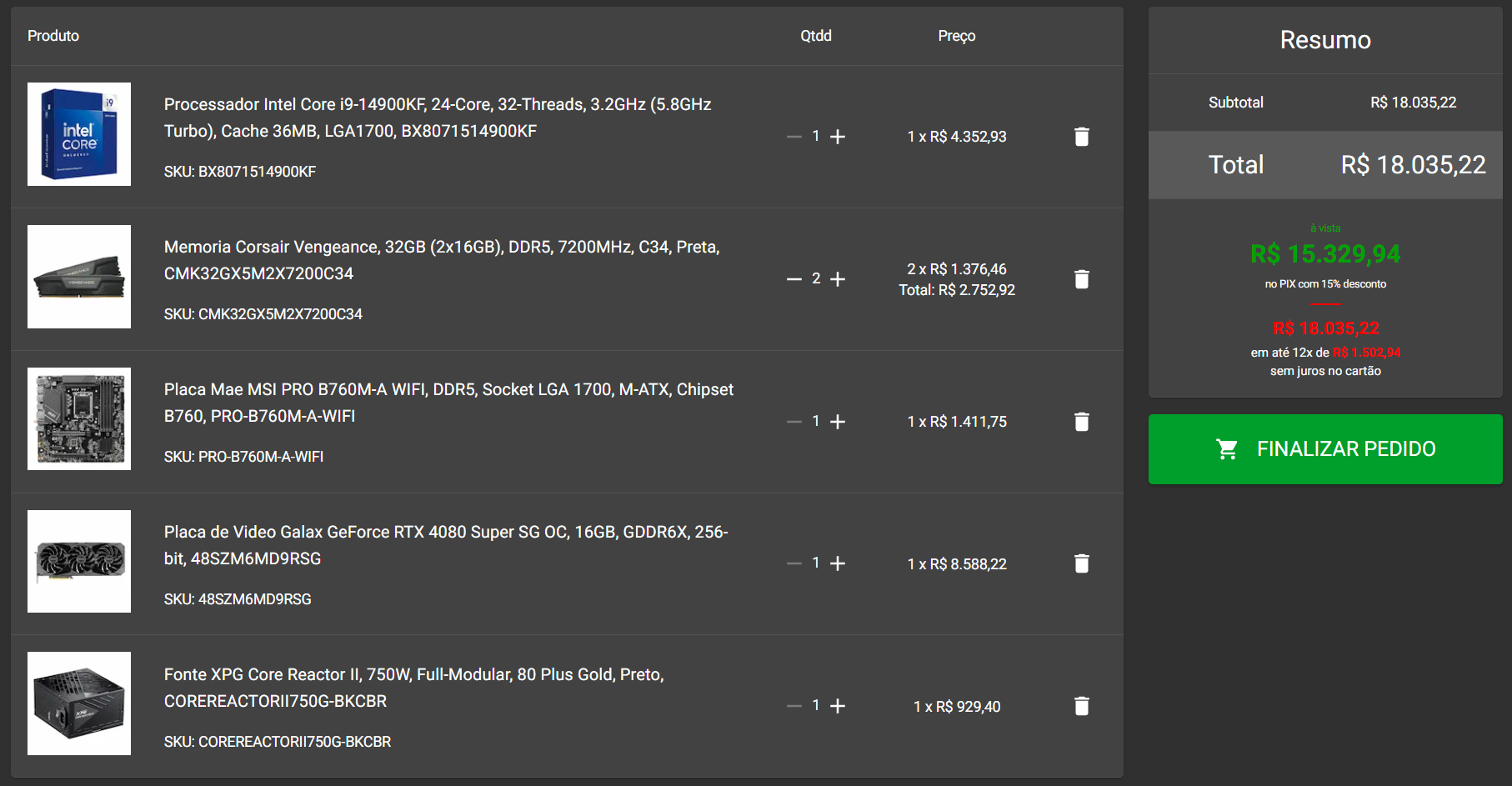Remove the Galax RTX 4080 Super using trash icon
Screen dimensions: 1512x786
[1081, 564]
